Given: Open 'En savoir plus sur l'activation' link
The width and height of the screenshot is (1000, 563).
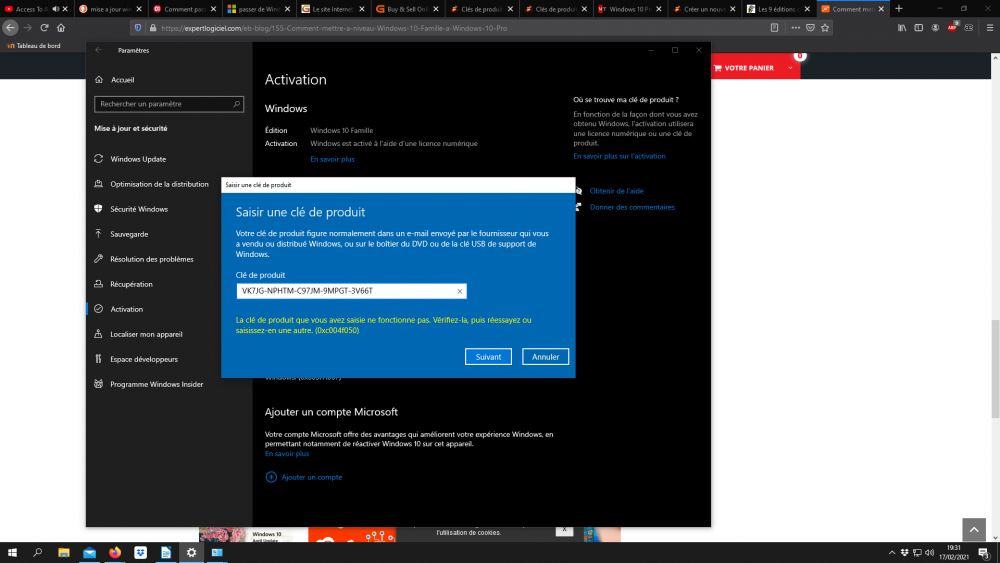Looking at the screenshot, I should tap(619, 156).
